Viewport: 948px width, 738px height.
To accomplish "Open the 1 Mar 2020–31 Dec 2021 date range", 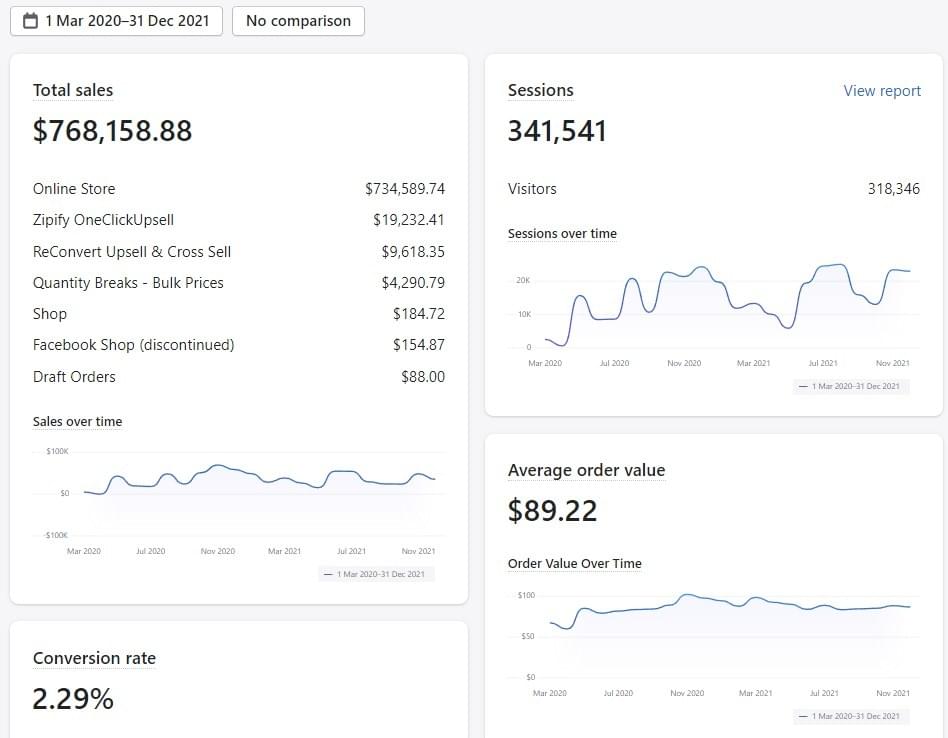I will (127, 21).
